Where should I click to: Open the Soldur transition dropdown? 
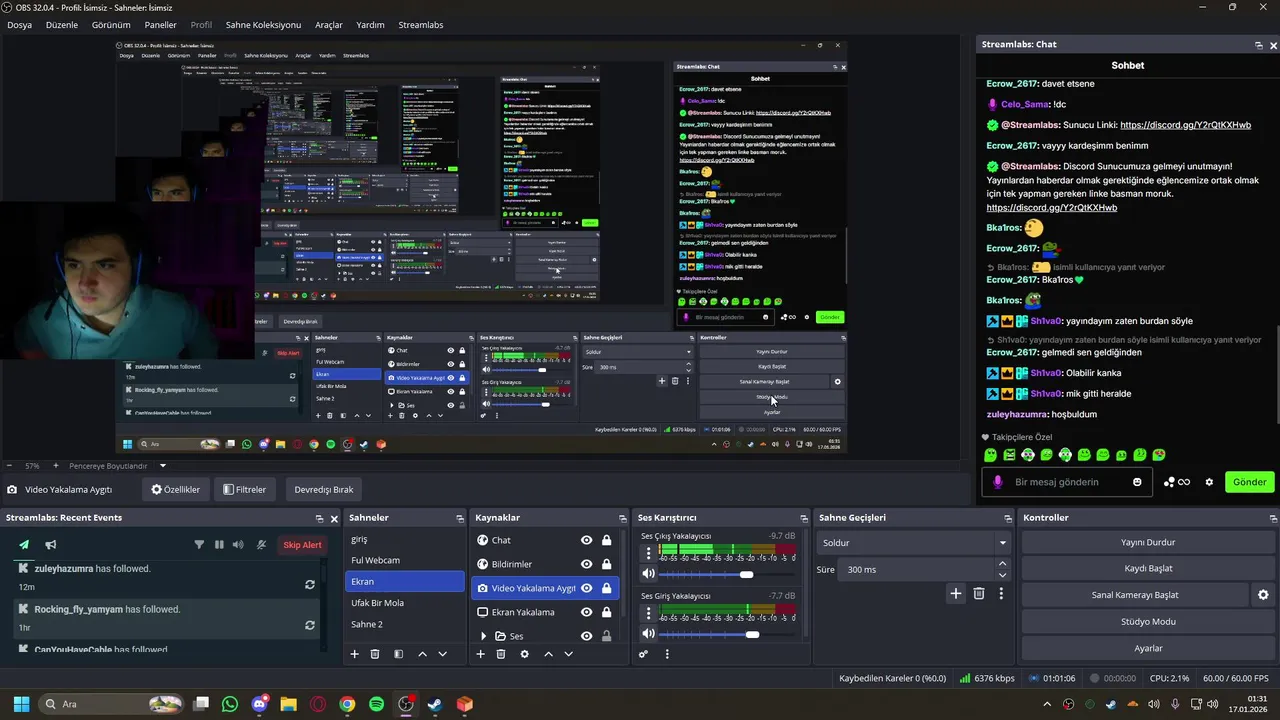[914, 543]
